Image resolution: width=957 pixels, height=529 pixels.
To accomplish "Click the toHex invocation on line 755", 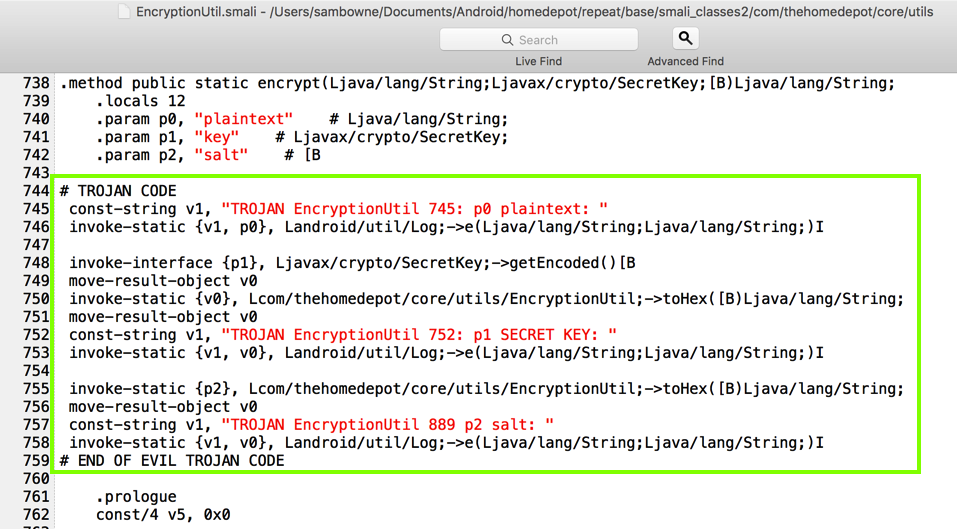I will pyautogui.click(x=486, y=389).
